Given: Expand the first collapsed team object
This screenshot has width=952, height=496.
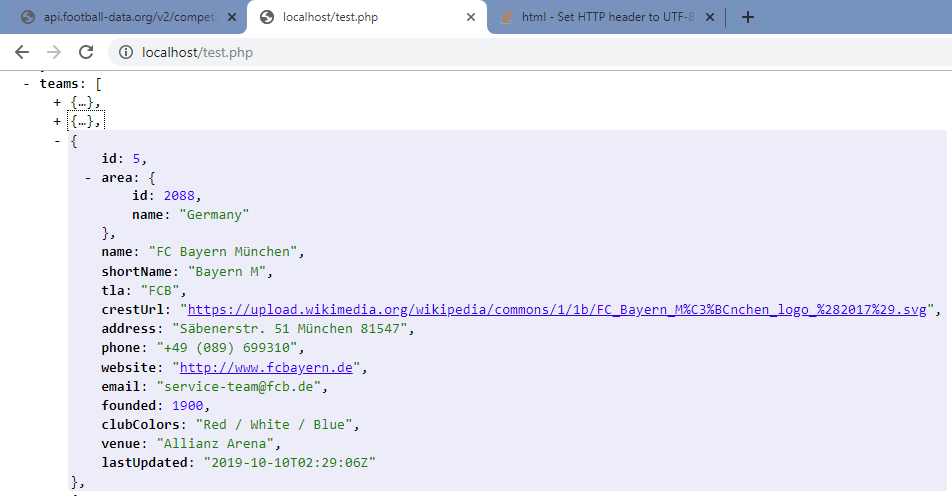Looking at the screenshot, I should pyautogui.click(x=57, y=103).
